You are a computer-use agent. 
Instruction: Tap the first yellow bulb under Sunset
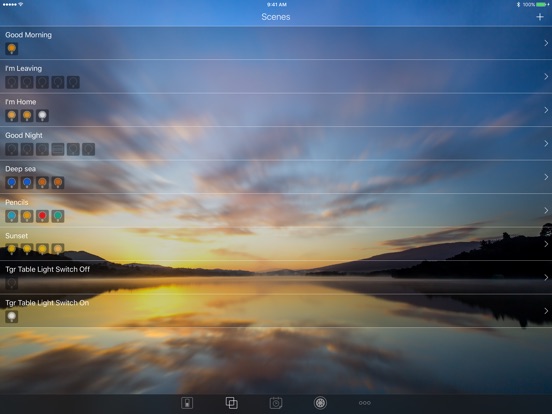[x=12, y=249]
